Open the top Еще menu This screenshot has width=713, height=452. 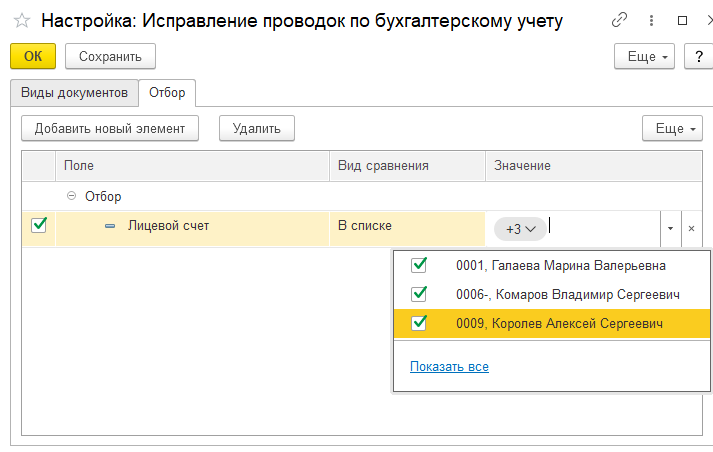[644, 57]
